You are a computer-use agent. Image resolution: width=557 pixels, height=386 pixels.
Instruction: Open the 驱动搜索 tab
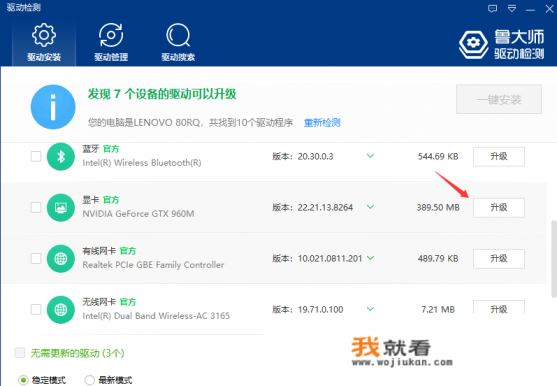178,43
